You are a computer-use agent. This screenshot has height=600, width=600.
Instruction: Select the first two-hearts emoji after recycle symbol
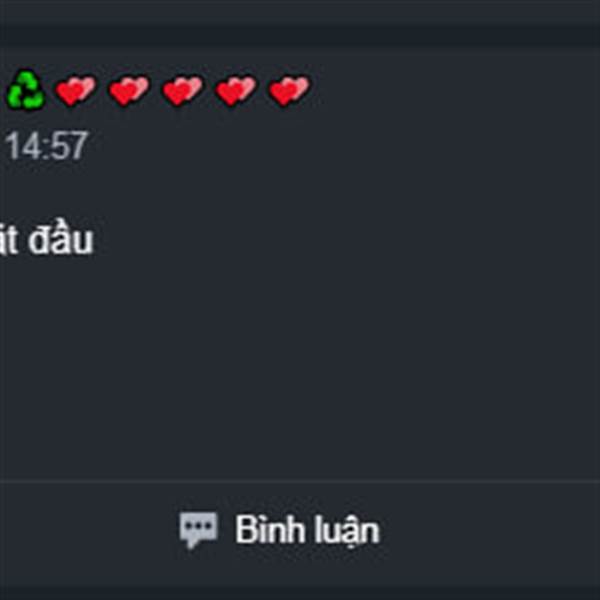[x=76, y=90]
